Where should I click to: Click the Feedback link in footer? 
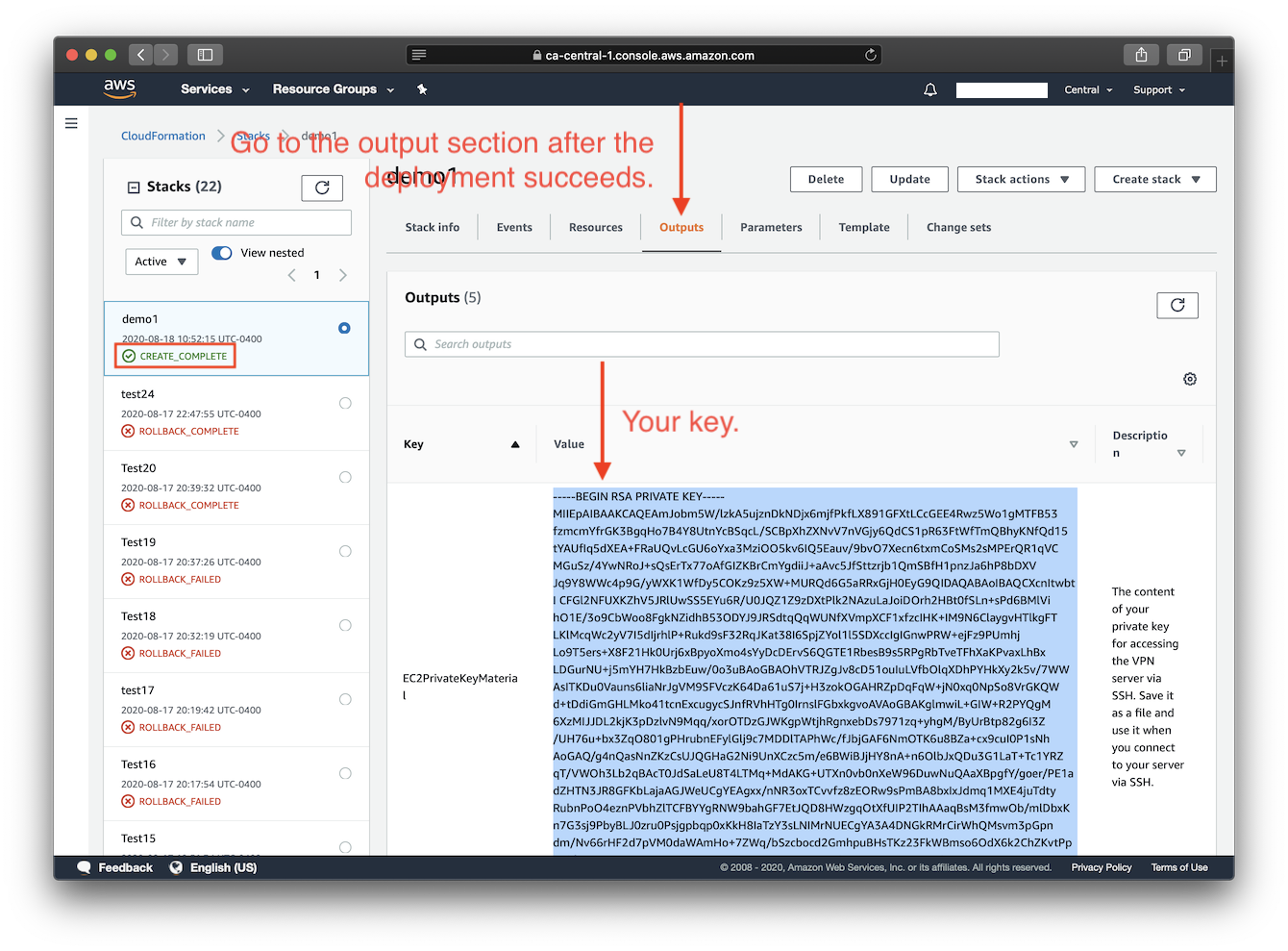point(126,867)
